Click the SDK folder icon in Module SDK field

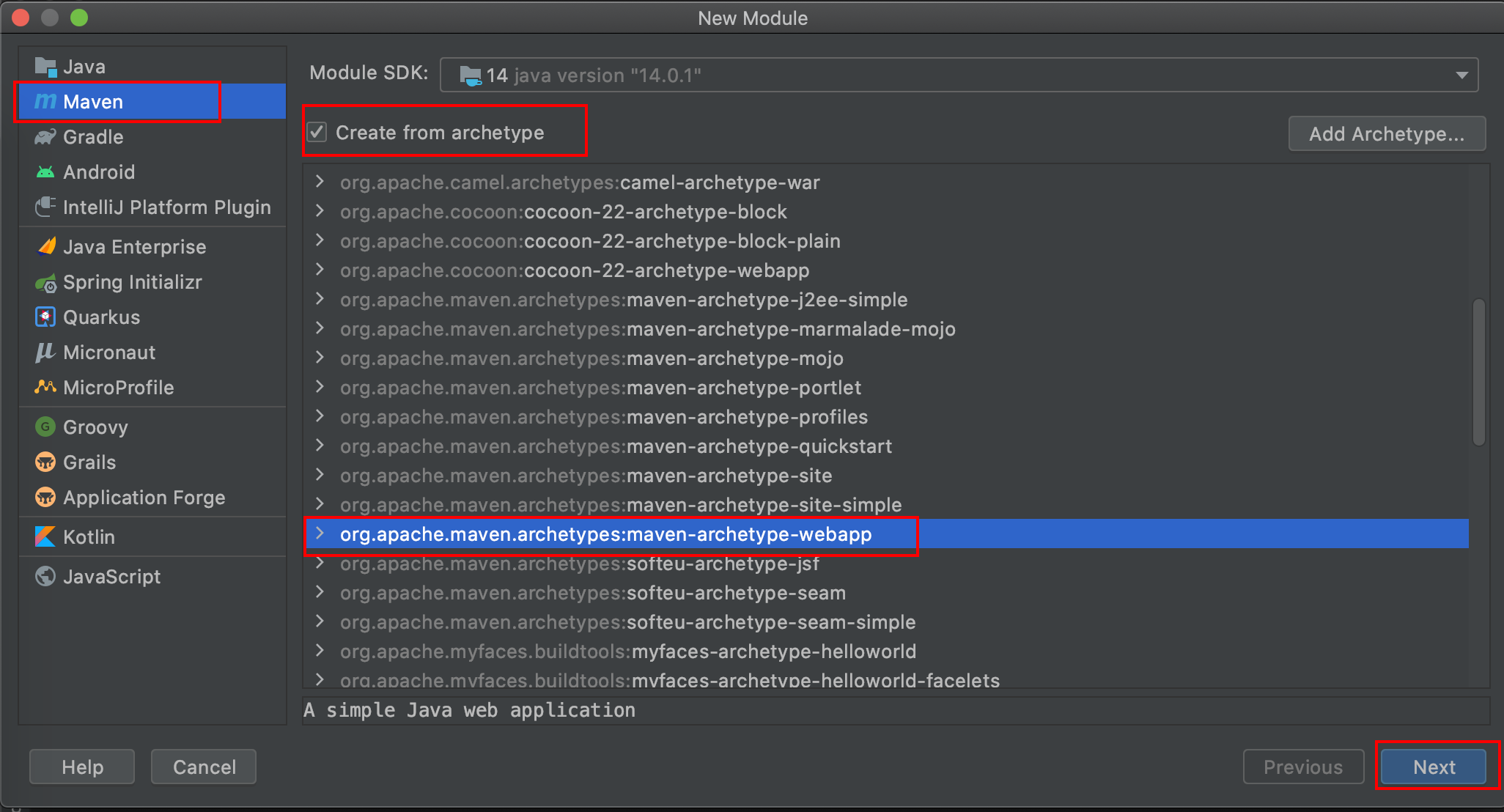471,75
